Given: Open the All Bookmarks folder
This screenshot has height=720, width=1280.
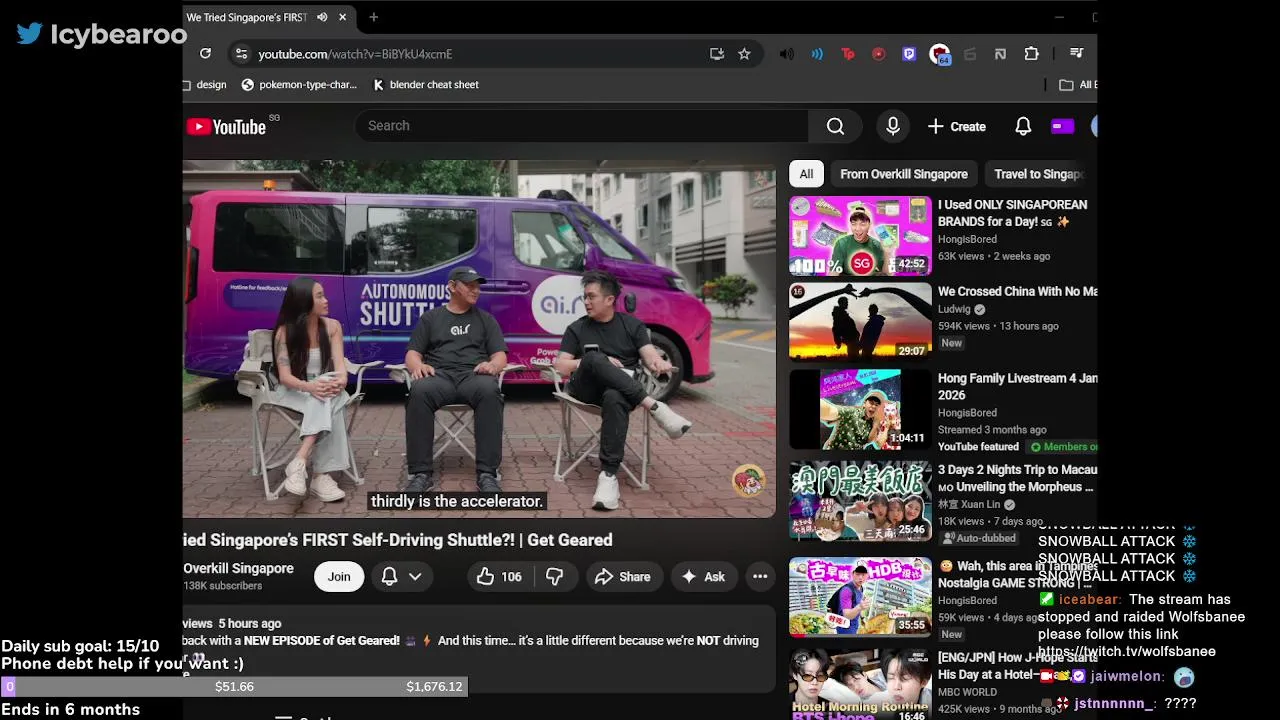Looking at the screenshot, I should point(1077,85).
